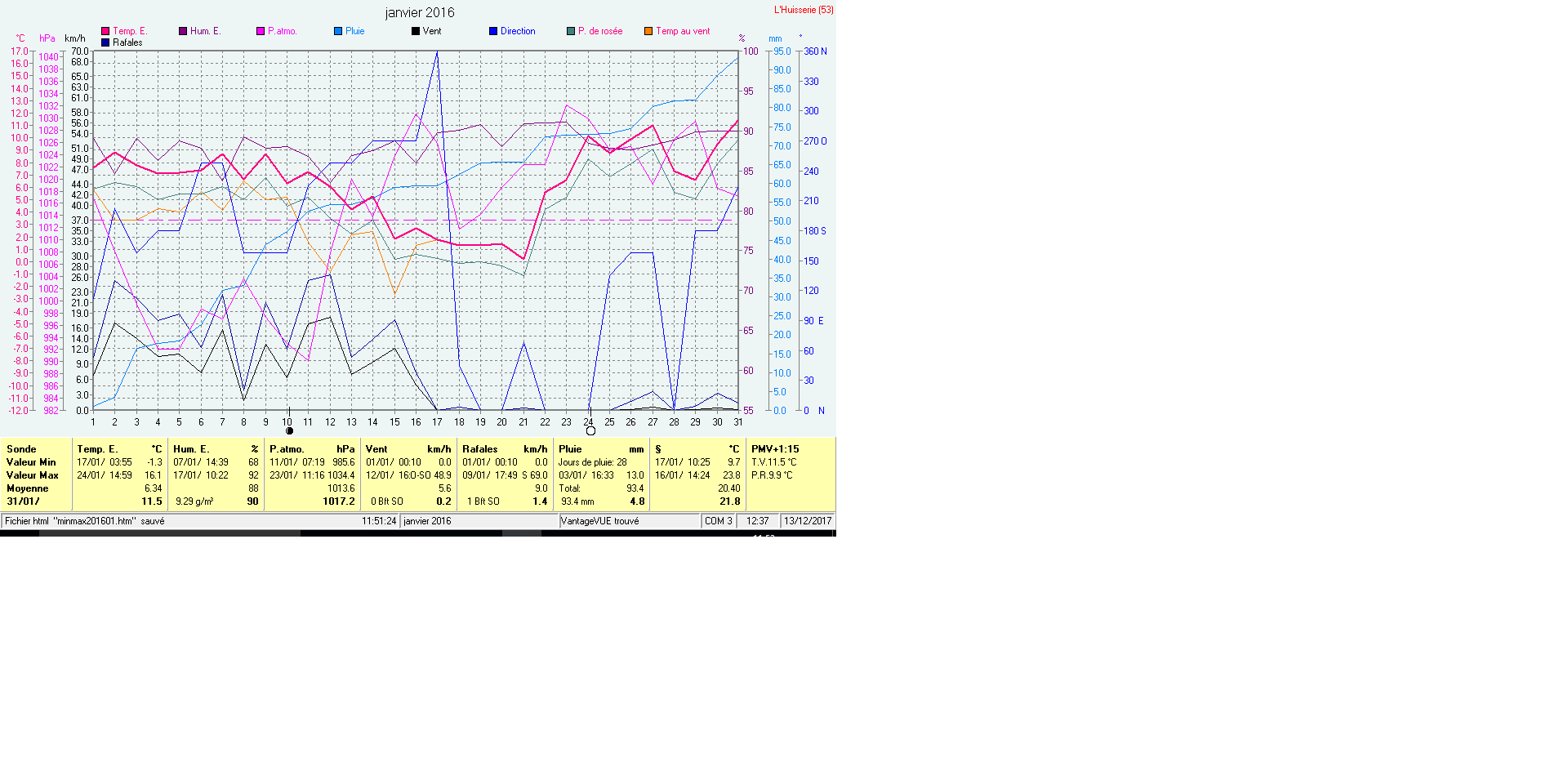Select the 'Direction' legend label
1568x762 pixels.
[x=518, y=31]
